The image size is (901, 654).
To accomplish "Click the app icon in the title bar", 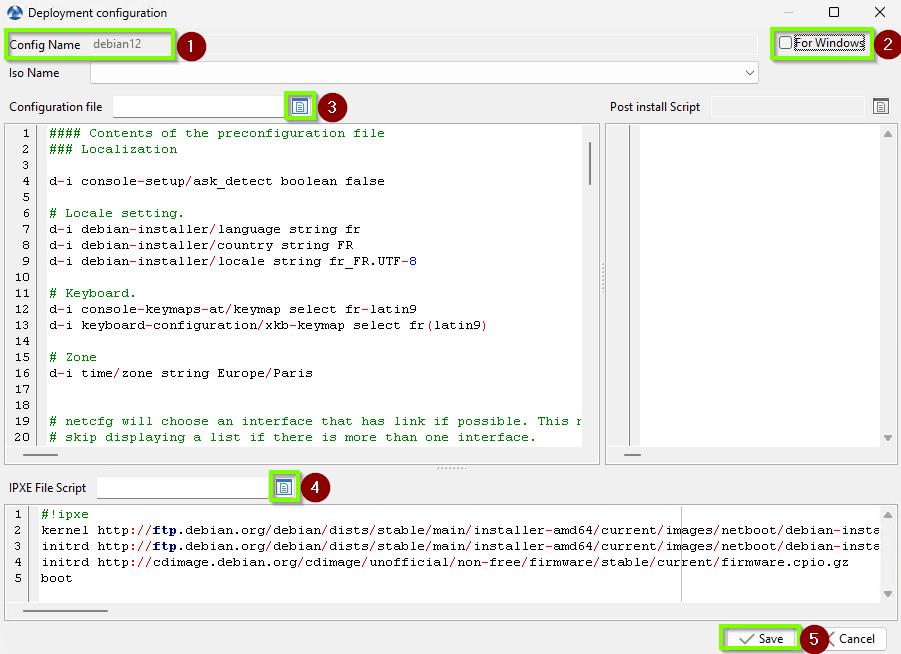I will coord(14,13).
